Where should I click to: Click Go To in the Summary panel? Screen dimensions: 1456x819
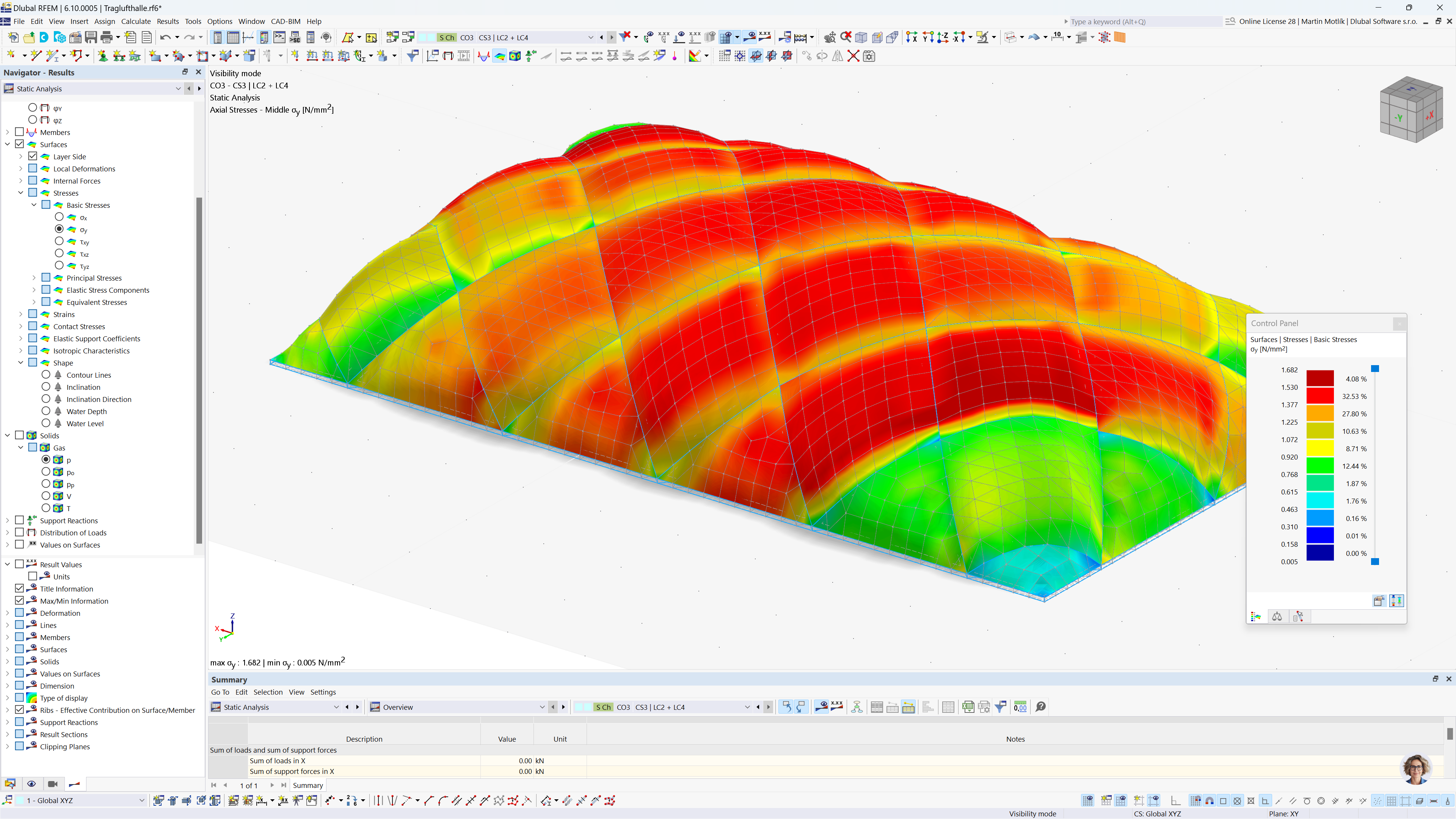[220, 692]
